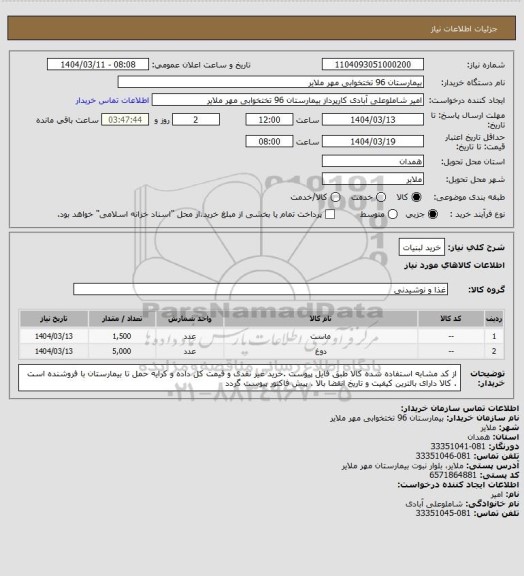Click the delivery province field همدان
The image size is (524, 576).
(x=373, y=161)
